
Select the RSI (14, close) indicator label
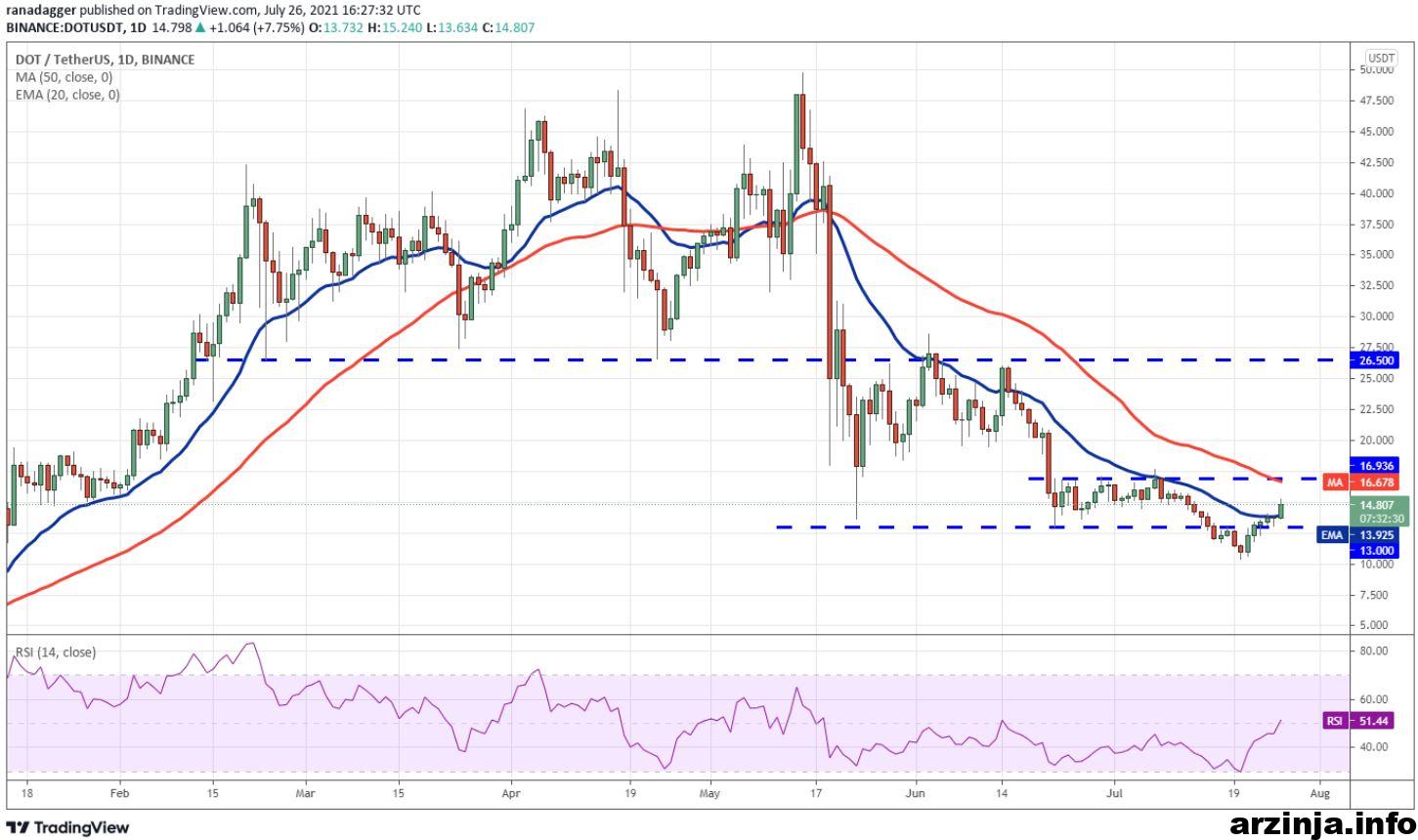pyautogui.click(x=56, y=651)
